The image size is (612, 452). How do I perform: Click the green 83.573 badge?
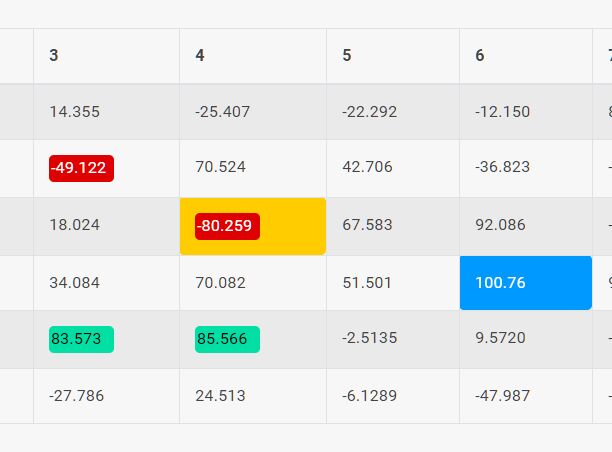pyautogui.click(x=81, y=339)
